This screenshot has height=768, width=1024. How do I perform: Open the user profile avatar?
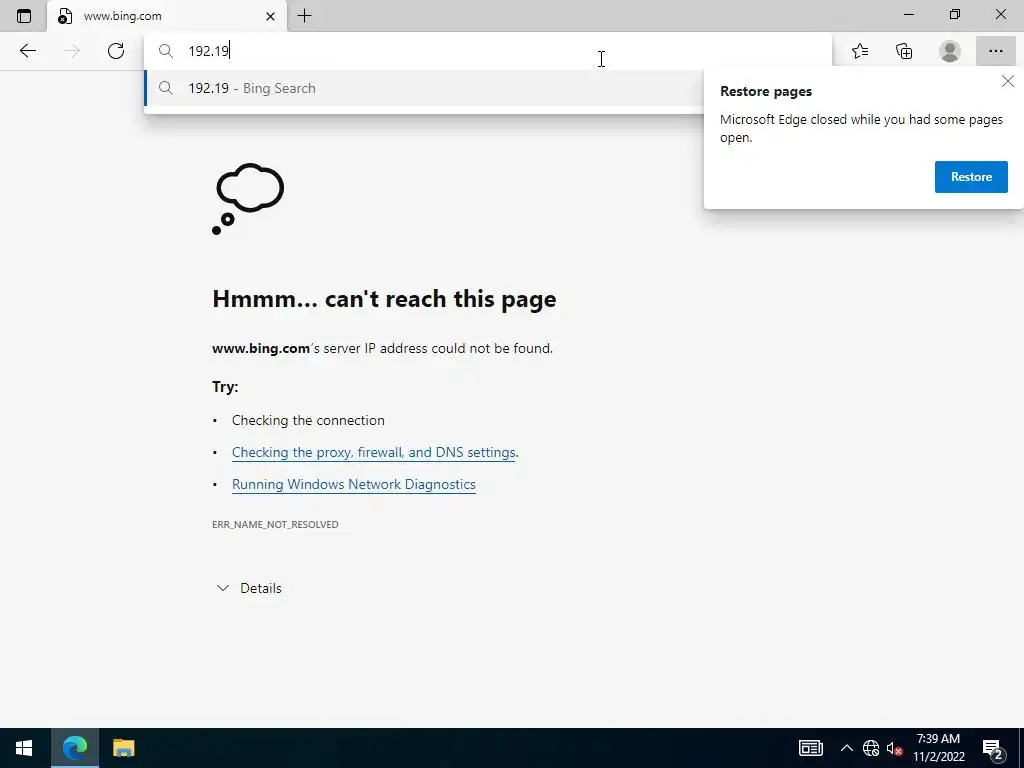950,51
